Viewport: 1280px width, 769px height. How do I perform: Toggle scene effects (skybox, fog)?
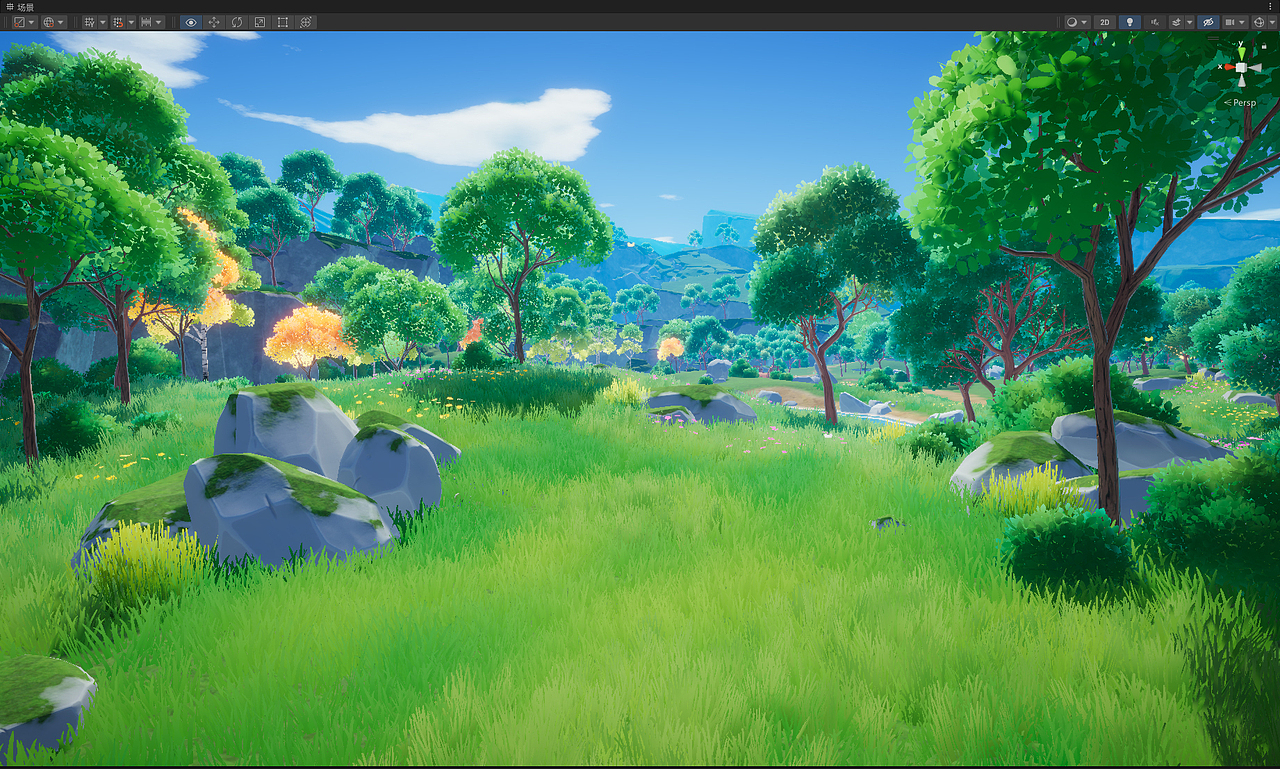1177,22
